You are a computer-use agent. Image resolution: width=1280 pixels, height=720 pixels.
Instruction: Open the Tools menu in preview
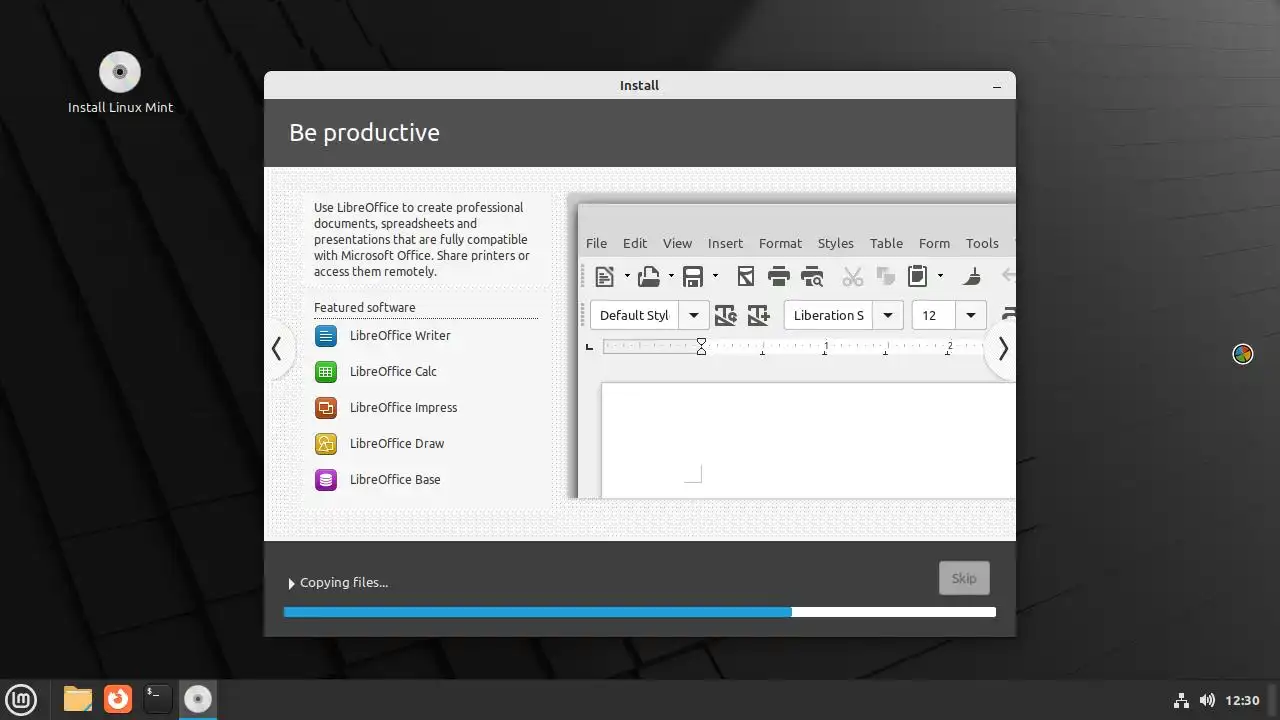tap(982, 243)
